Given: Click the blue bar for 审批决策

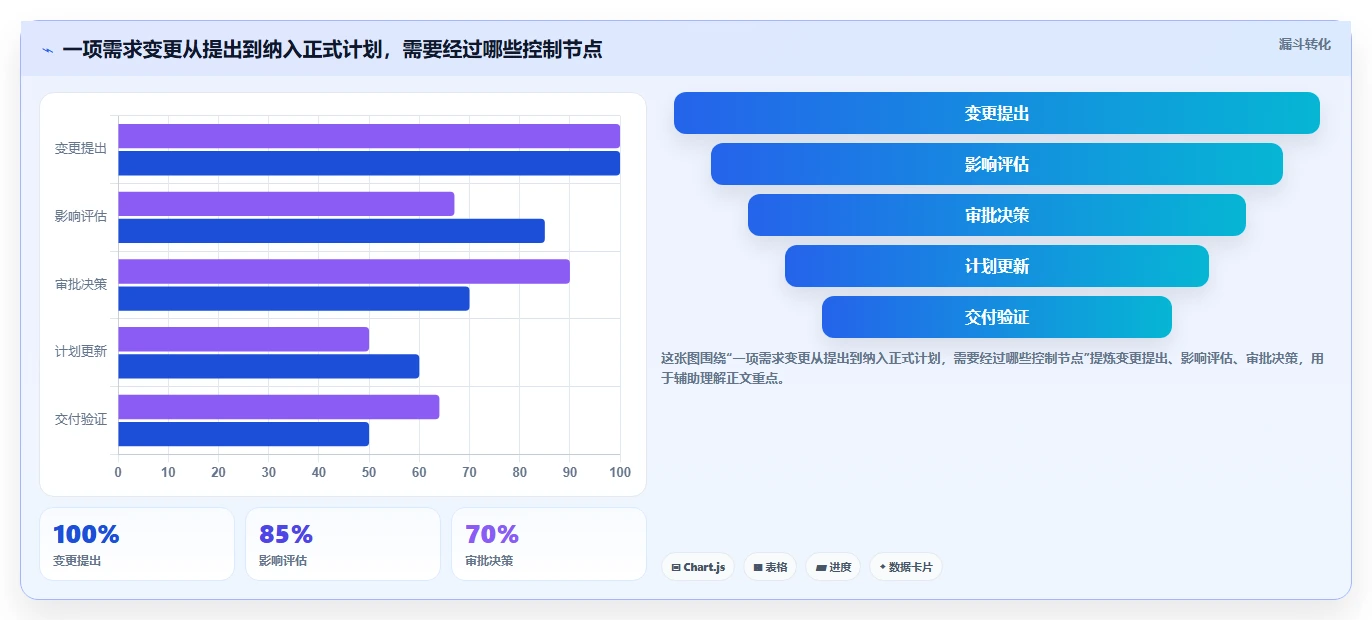Looking at the screenshot, I should 294,298.
